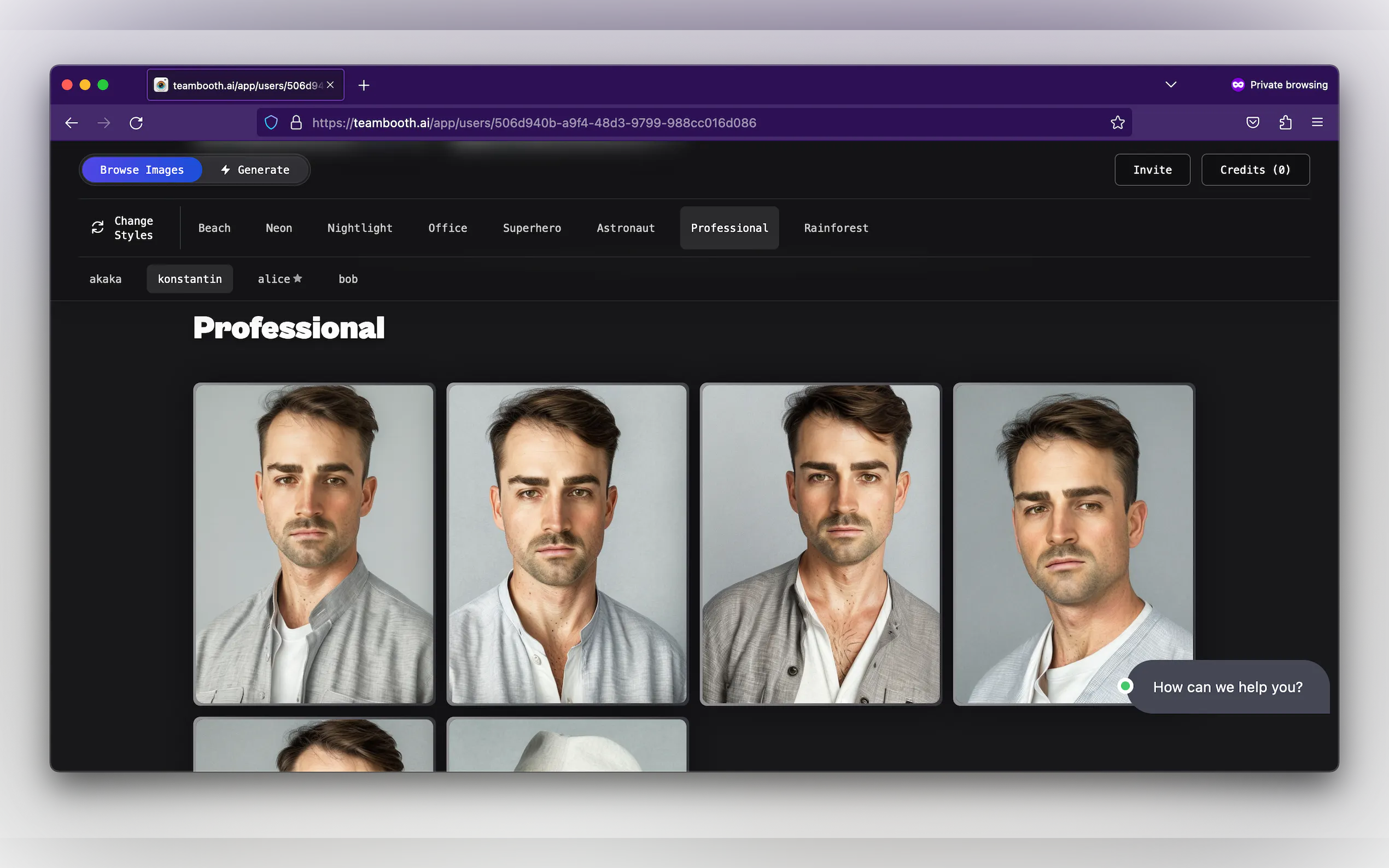Open the Change Styles selector
This screenshot has height=868, width=1389.
[123, 228]
